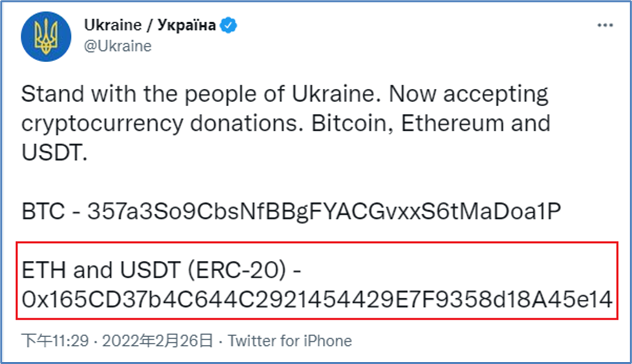
Task: Click the 2022年2月26日 date link
Action: [x=158, y=341]
